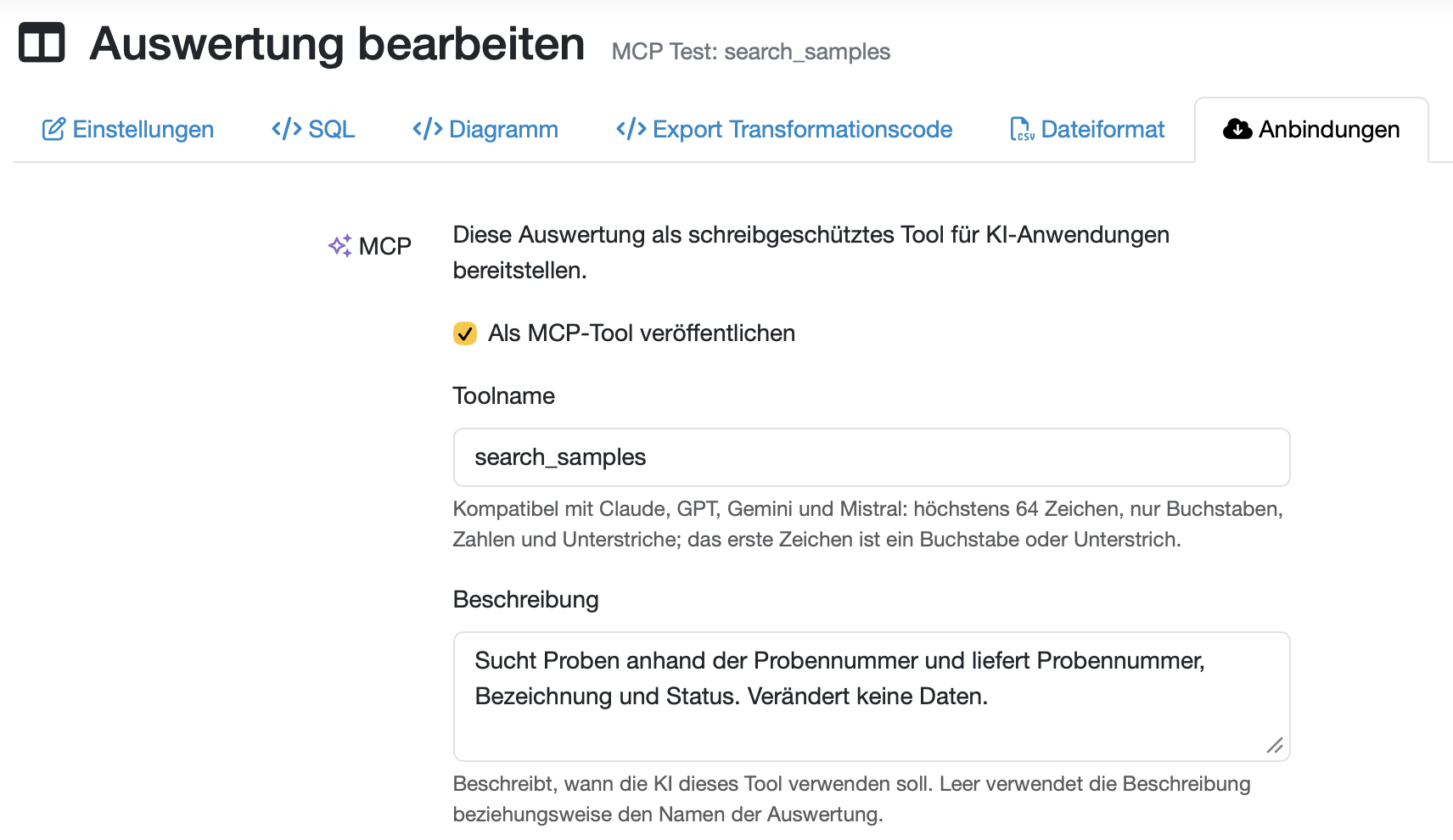Click the Als MCP-Tool veröffentlichen label

coord(642,333)
